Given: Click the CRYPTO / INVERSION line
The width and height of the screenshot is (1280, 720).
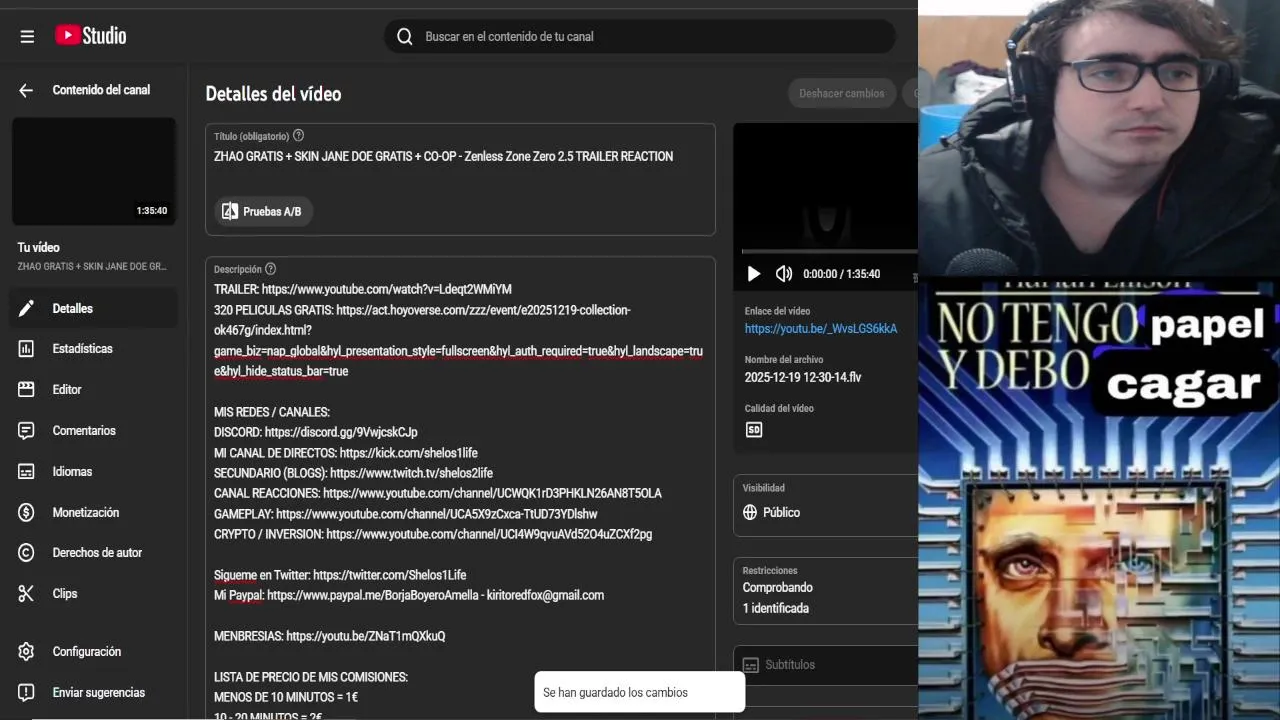Looking at the screenshot, I should point(433,535).
